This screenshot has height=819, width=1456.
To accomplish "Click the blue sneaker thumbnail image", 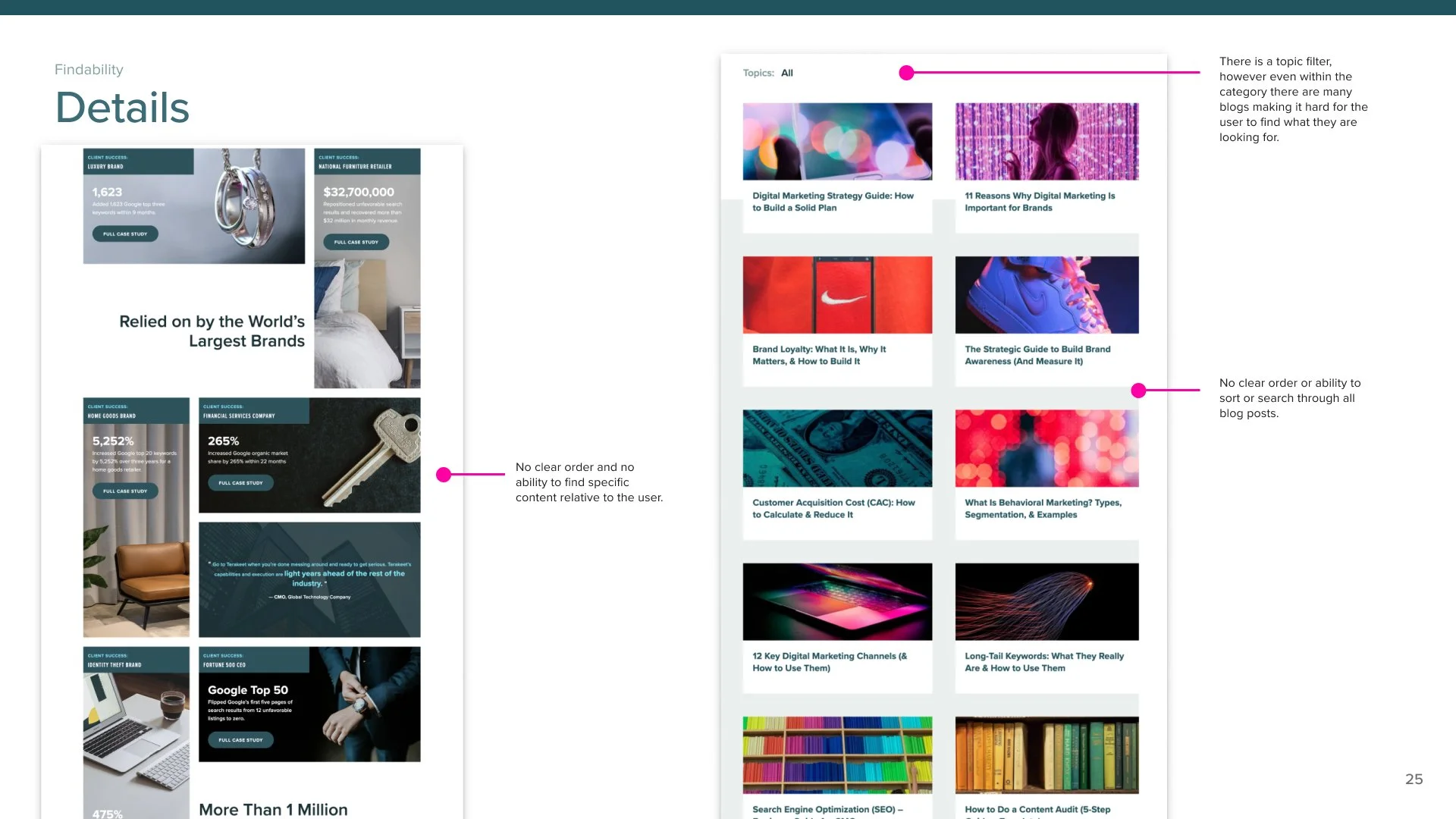I will (x=1046, y=295).
